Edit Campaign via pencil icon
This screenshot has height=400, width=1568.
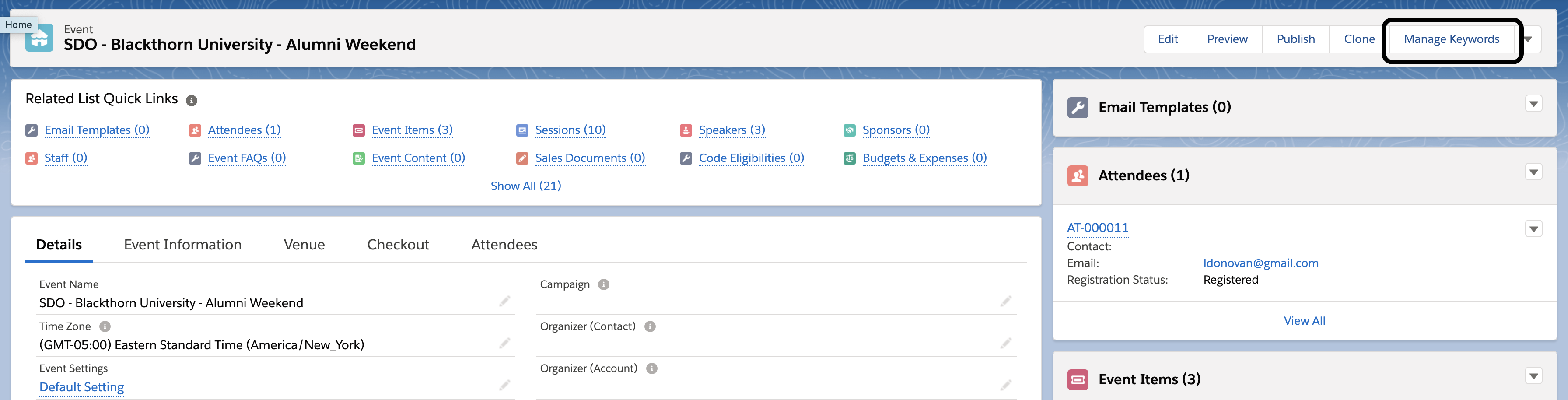tap(1006, 302)
